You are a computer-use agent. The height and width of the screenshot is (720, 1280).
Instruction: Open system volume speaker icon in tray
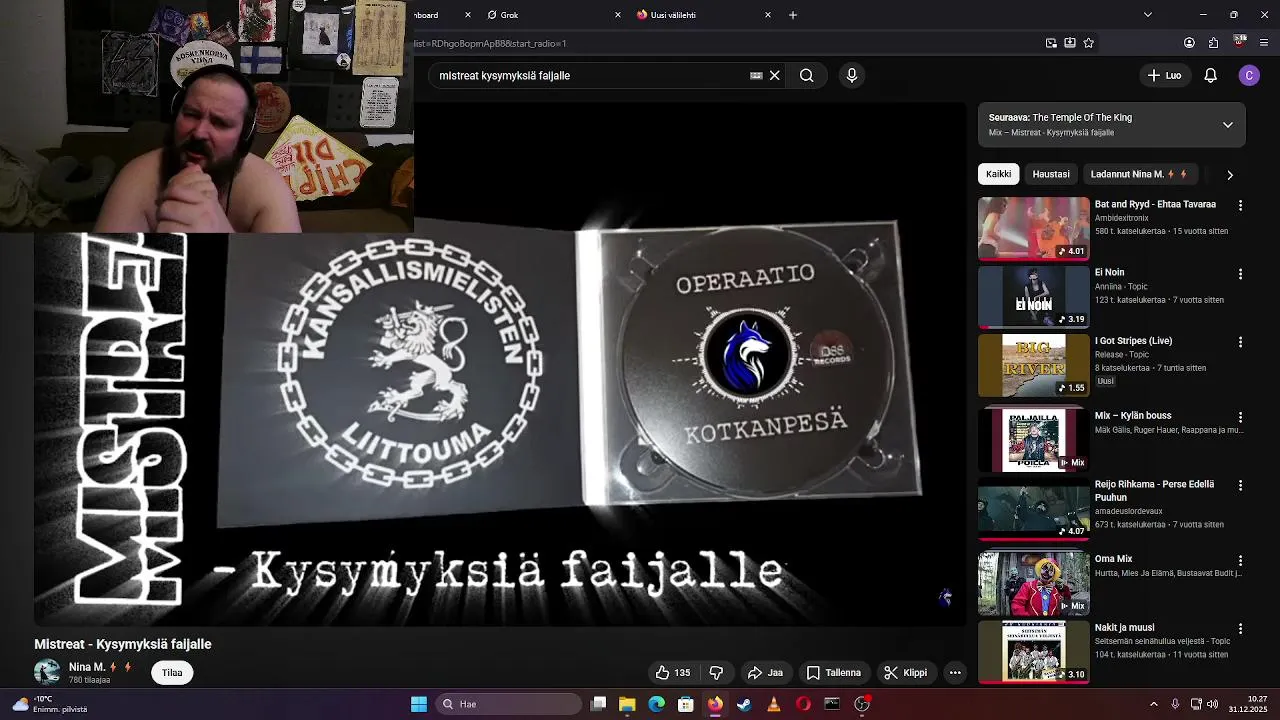click(x=1213, y=704)
